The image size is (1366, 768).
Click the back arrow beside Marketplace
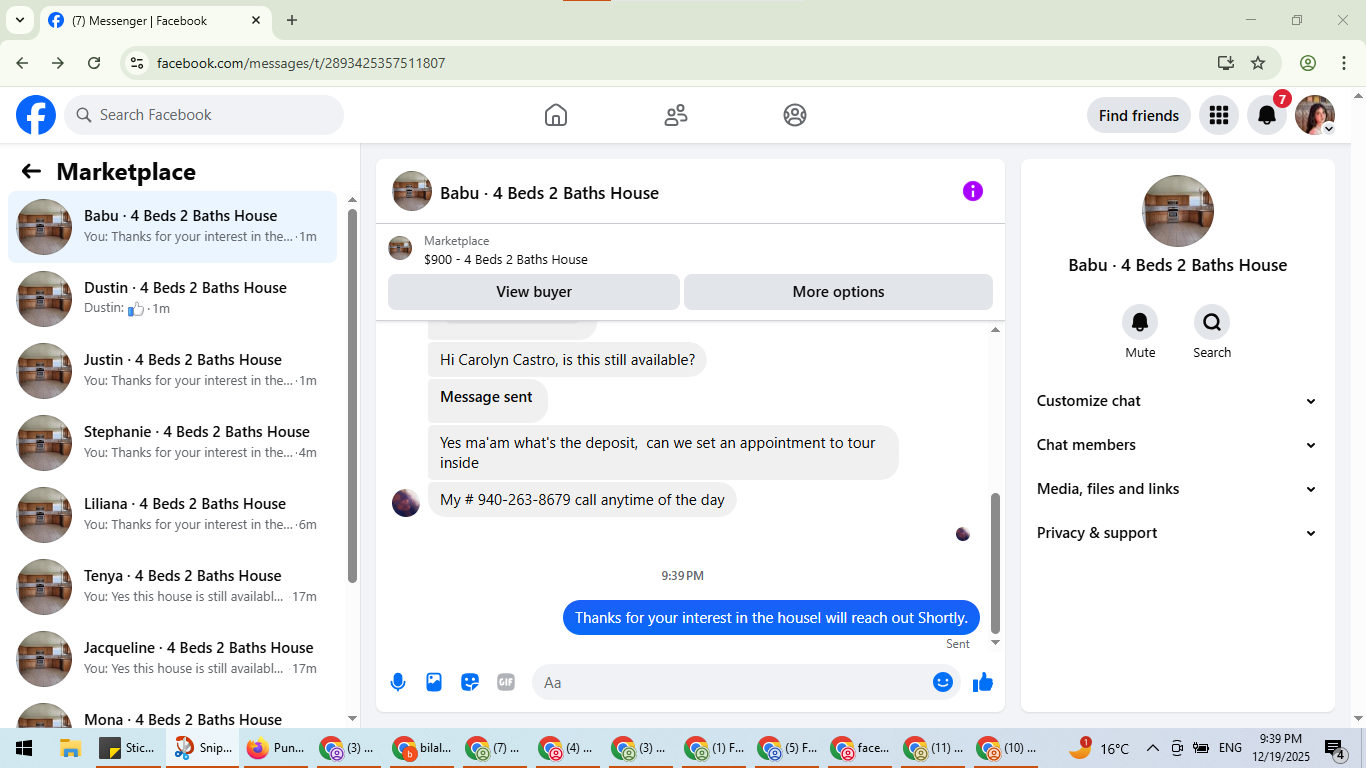tap(31, 171)
